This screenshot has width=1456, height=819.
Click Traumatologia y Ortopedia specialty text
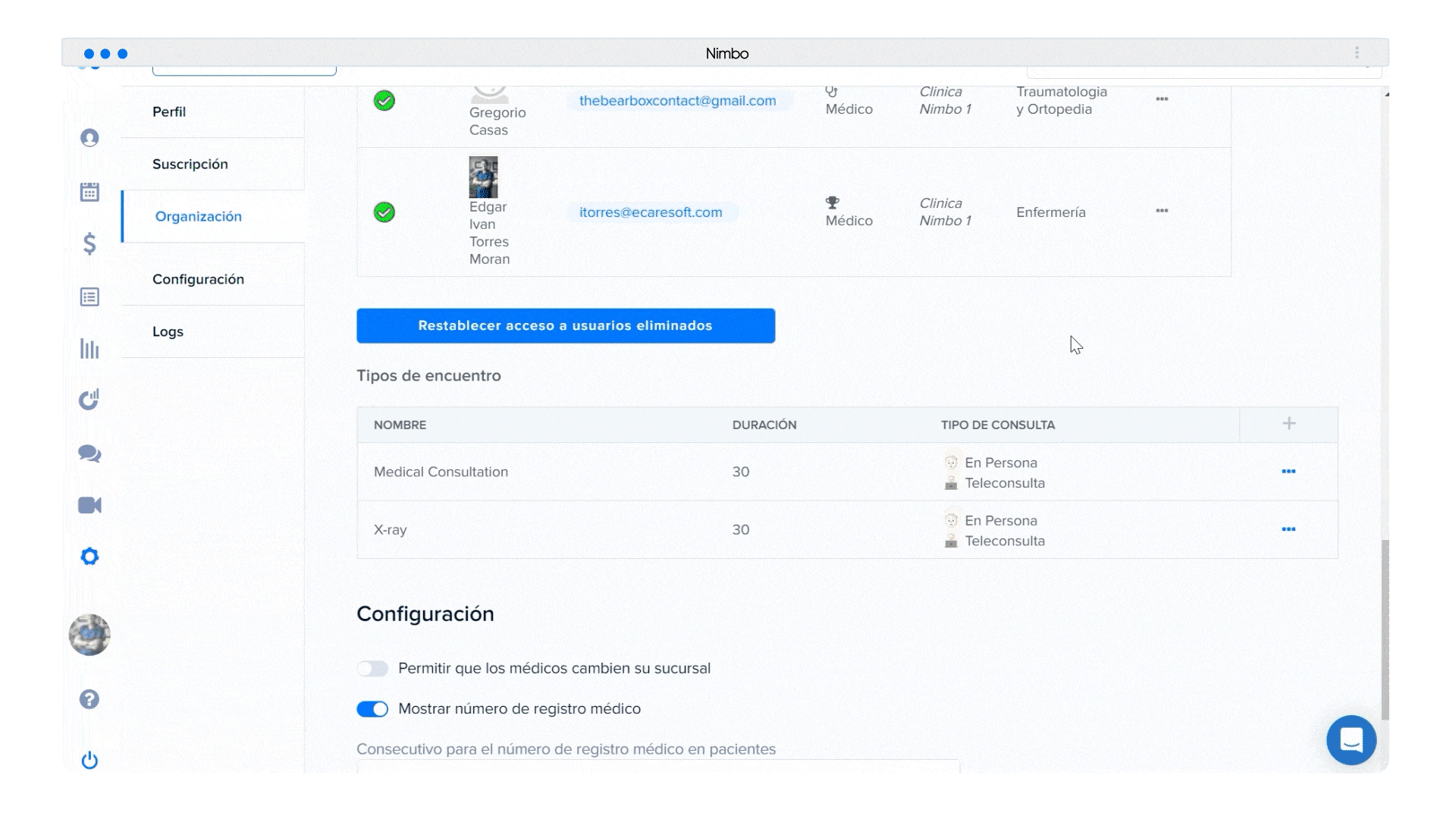[1062, 100]
